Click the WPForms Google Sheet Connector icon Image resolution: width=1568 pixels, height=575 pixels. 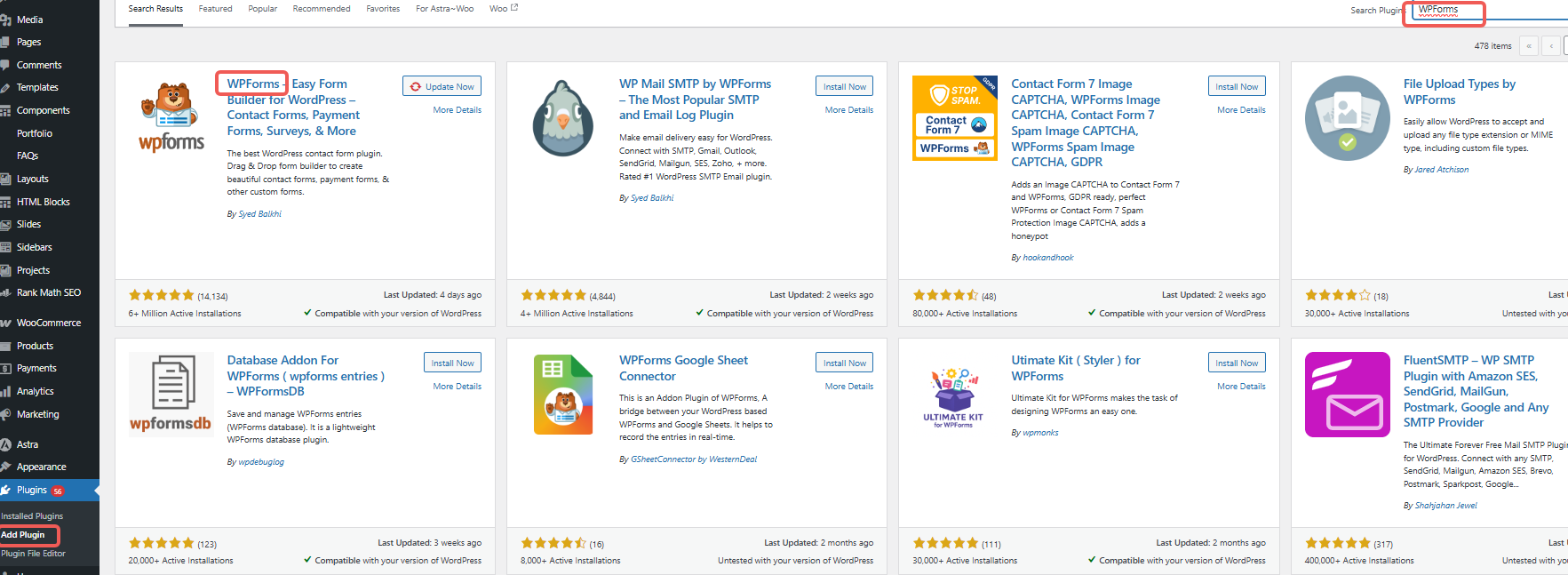(562, 395)
